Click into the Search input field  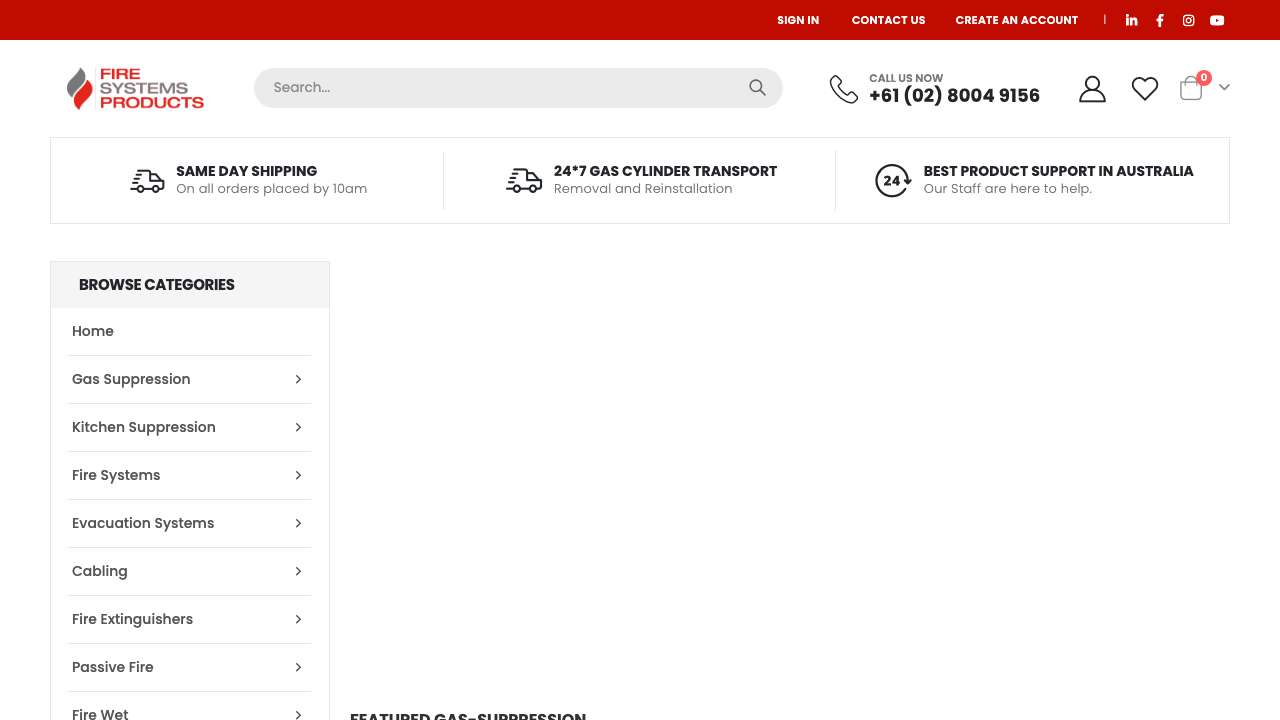500,88
